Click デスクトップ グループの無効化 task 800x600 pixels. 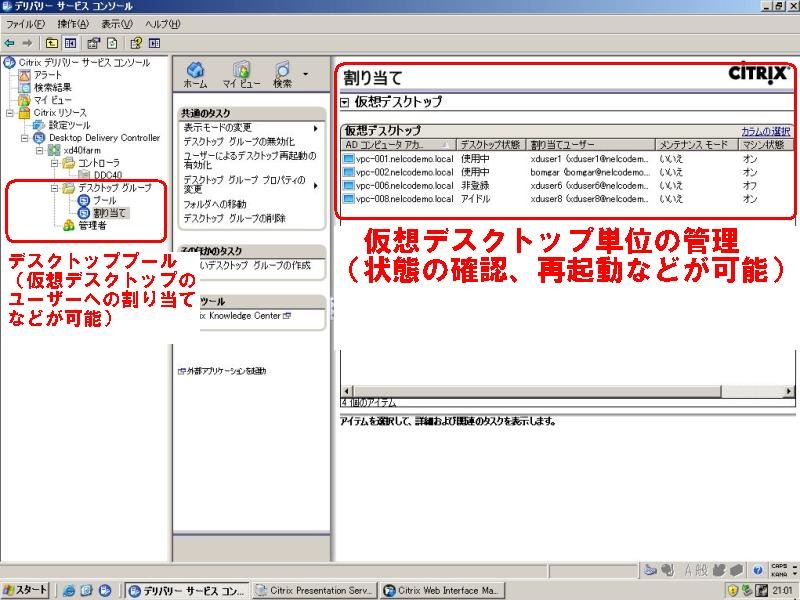(x=239, y=141)
